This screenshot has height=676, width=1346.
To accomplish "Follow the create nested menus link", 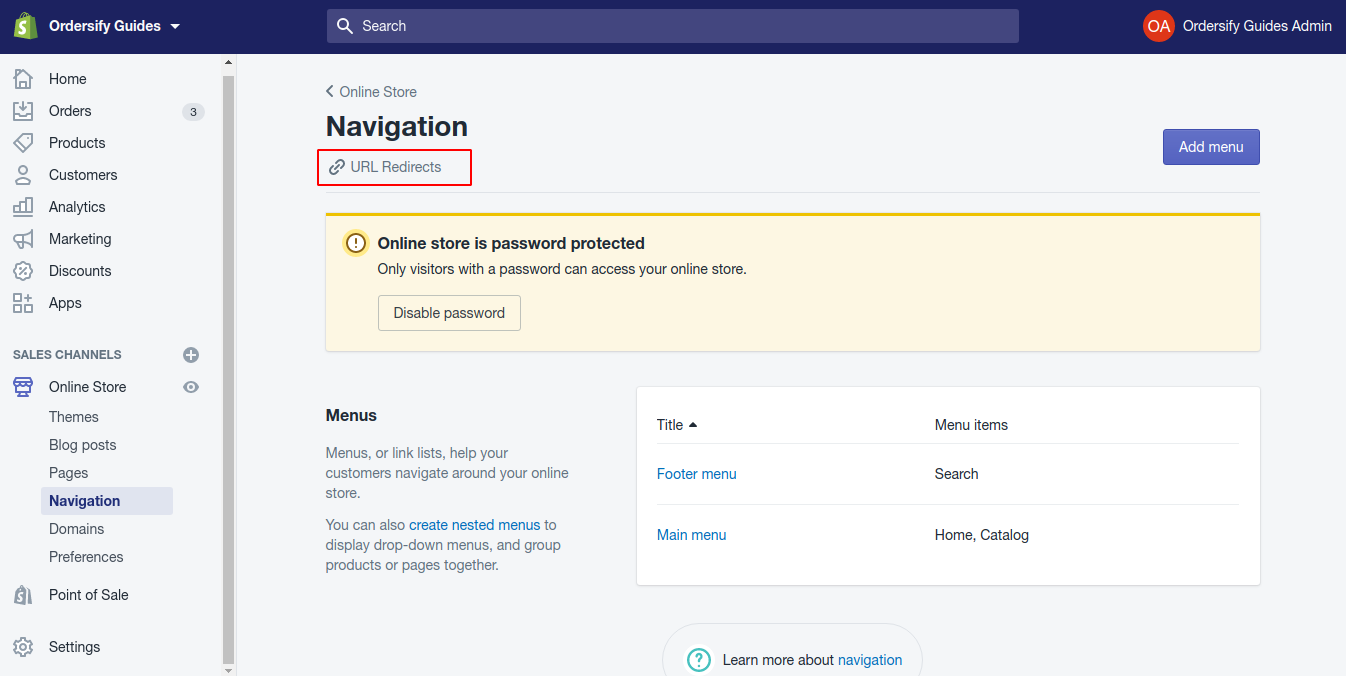I will [x=474, y=525].
